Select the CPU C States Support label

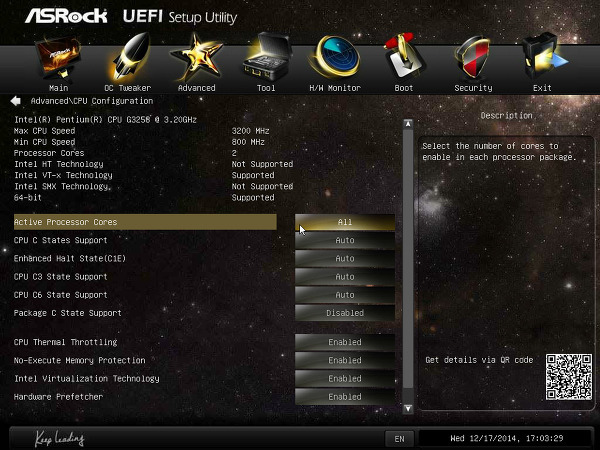coord(60,240)
